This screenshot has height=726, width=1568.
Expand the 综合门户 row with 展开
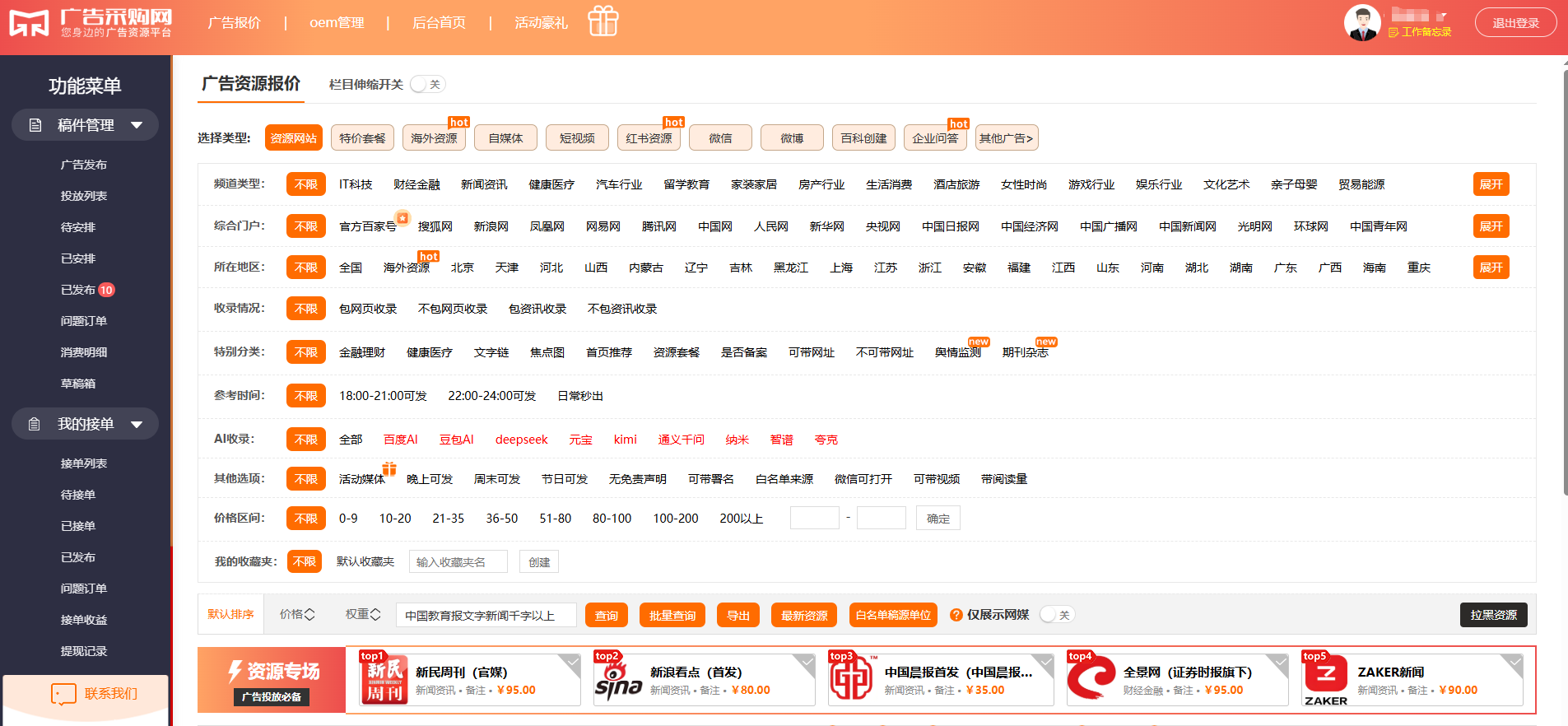tap(1491, 226)
